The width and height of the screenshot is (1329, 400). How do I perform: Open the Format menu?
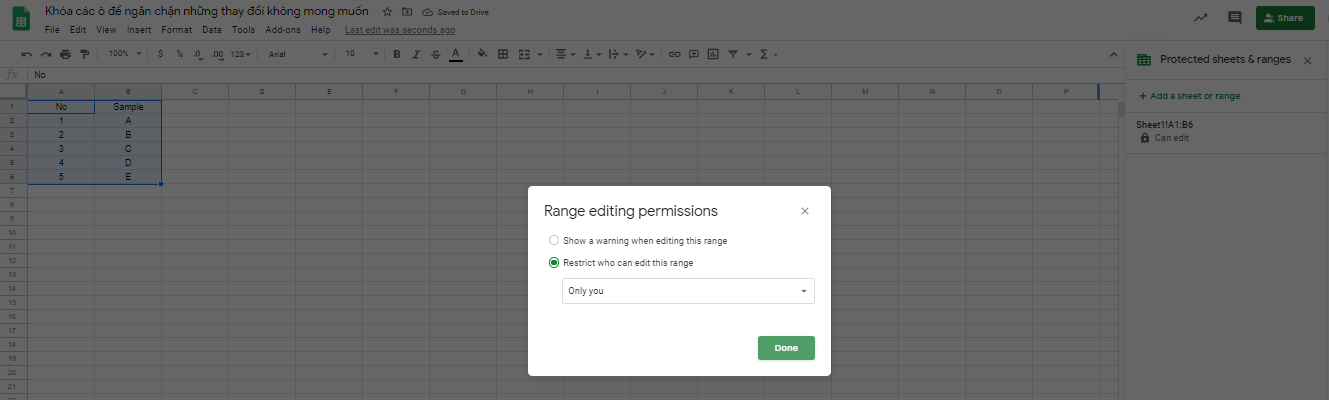click(176, 30)
